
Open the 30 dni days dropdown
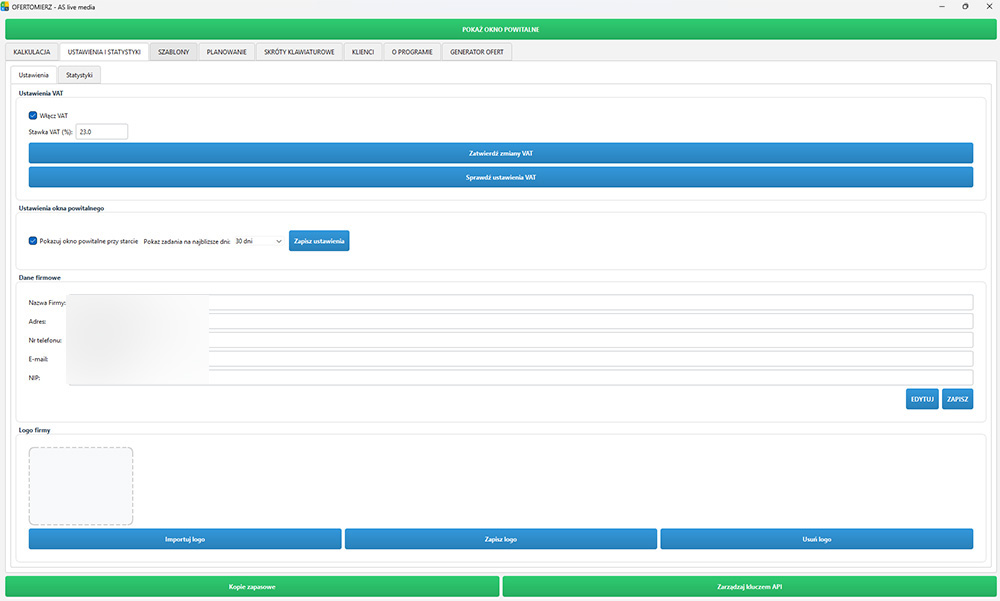259,241
